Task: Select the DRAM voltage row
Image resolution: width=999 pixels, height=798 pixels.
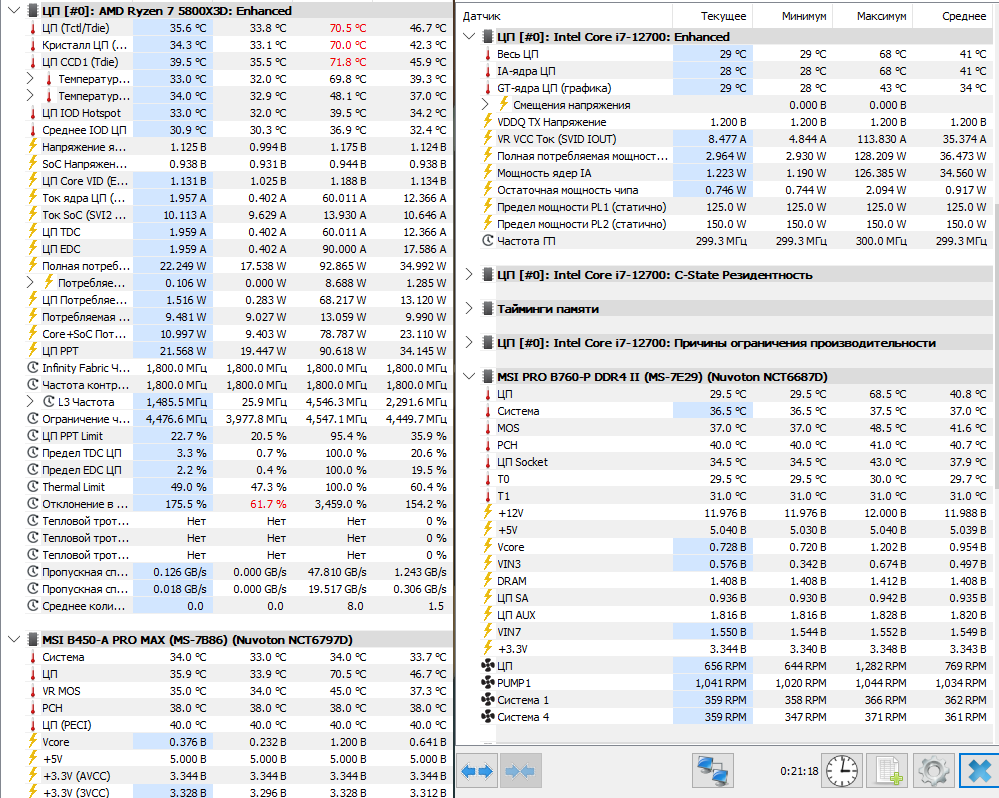Action: coord(736,581)
